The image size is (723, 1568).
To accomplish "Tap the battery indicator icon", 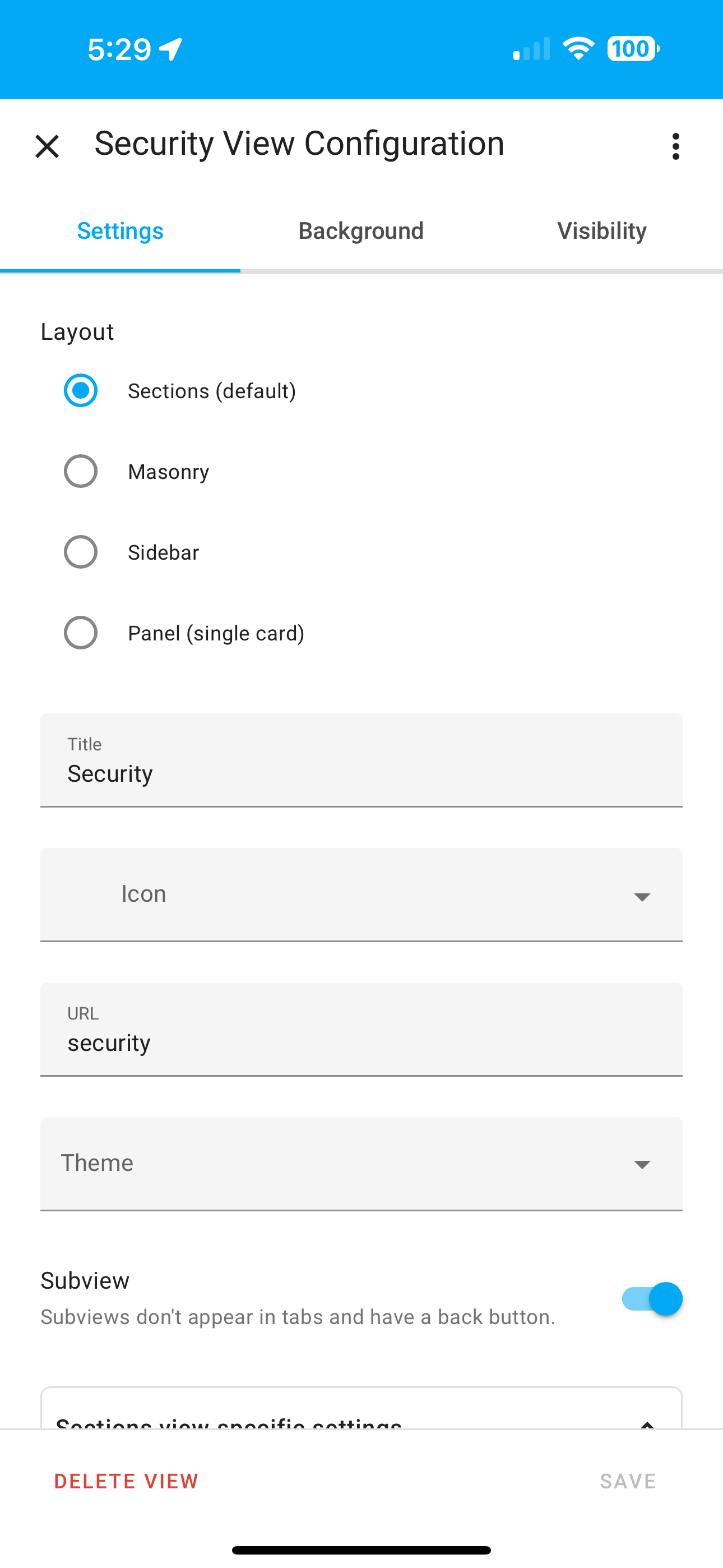I will [x=633, y=49].
